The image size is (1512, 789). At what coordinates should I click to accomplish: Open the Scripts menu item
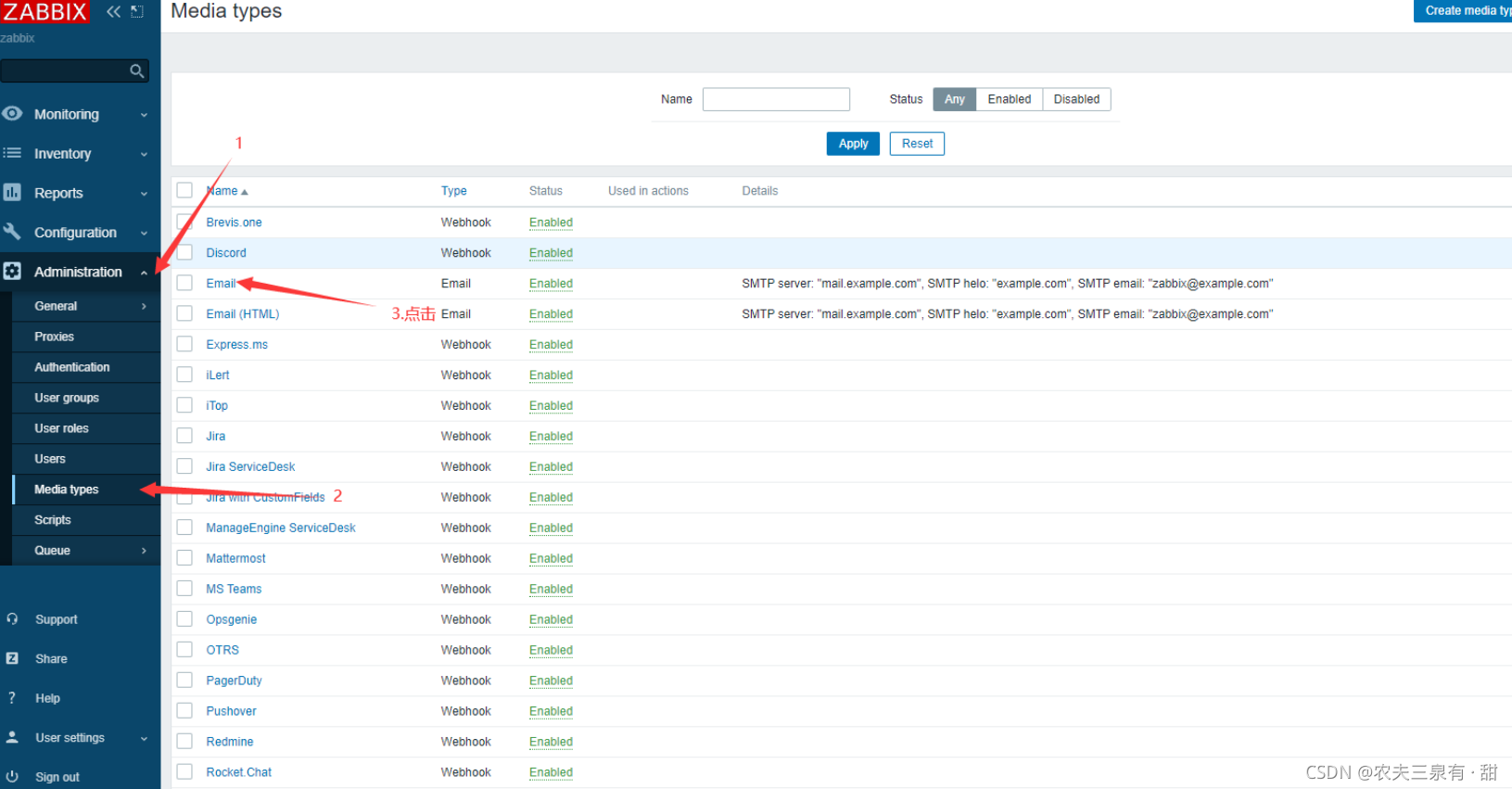tap(52, 520)
